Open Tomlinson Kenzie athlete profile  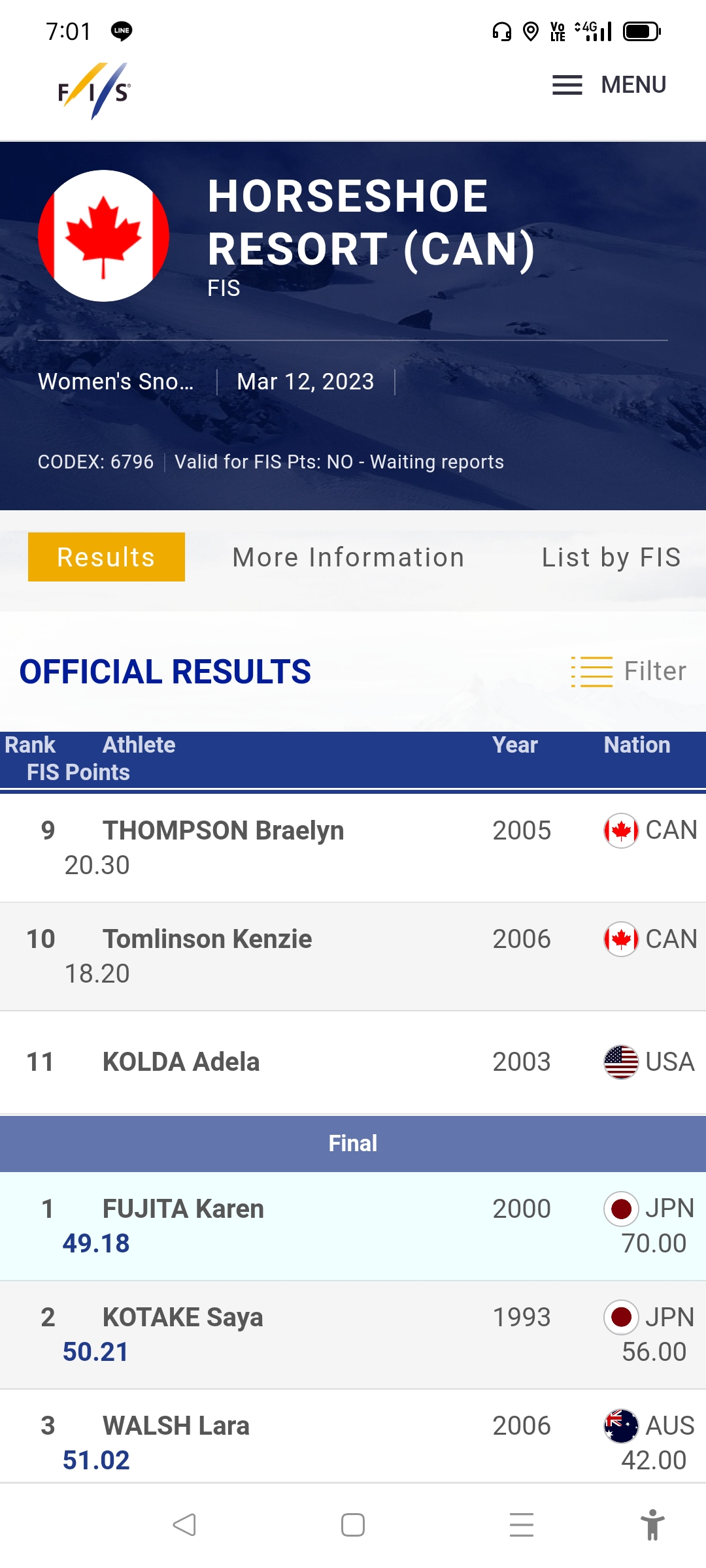tap(207, 939)
